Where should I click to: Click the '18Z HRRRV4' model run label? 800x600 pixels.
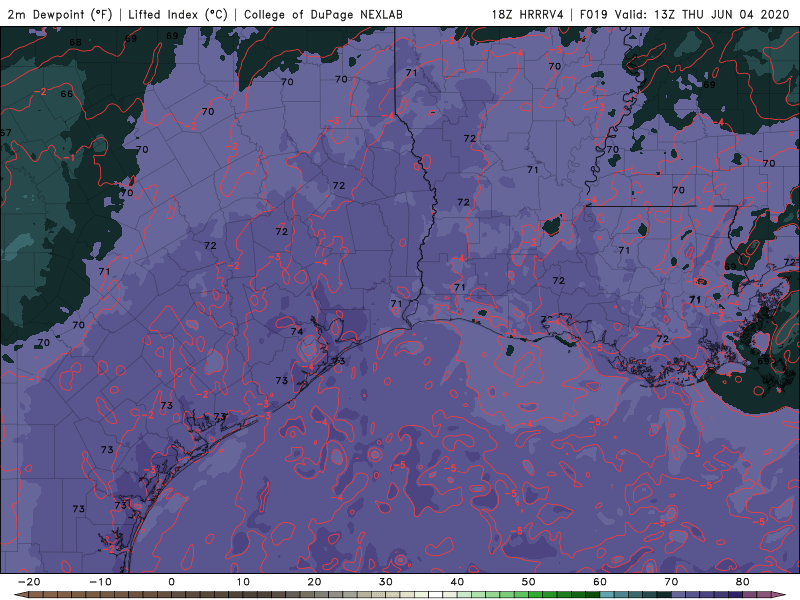pos(527,14)
